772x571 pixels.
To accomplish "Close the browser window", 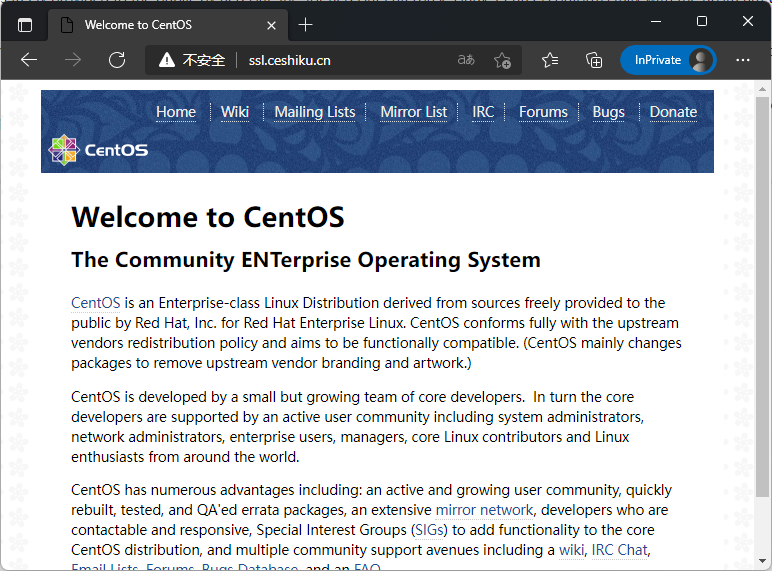I will (x=747, y=21).
